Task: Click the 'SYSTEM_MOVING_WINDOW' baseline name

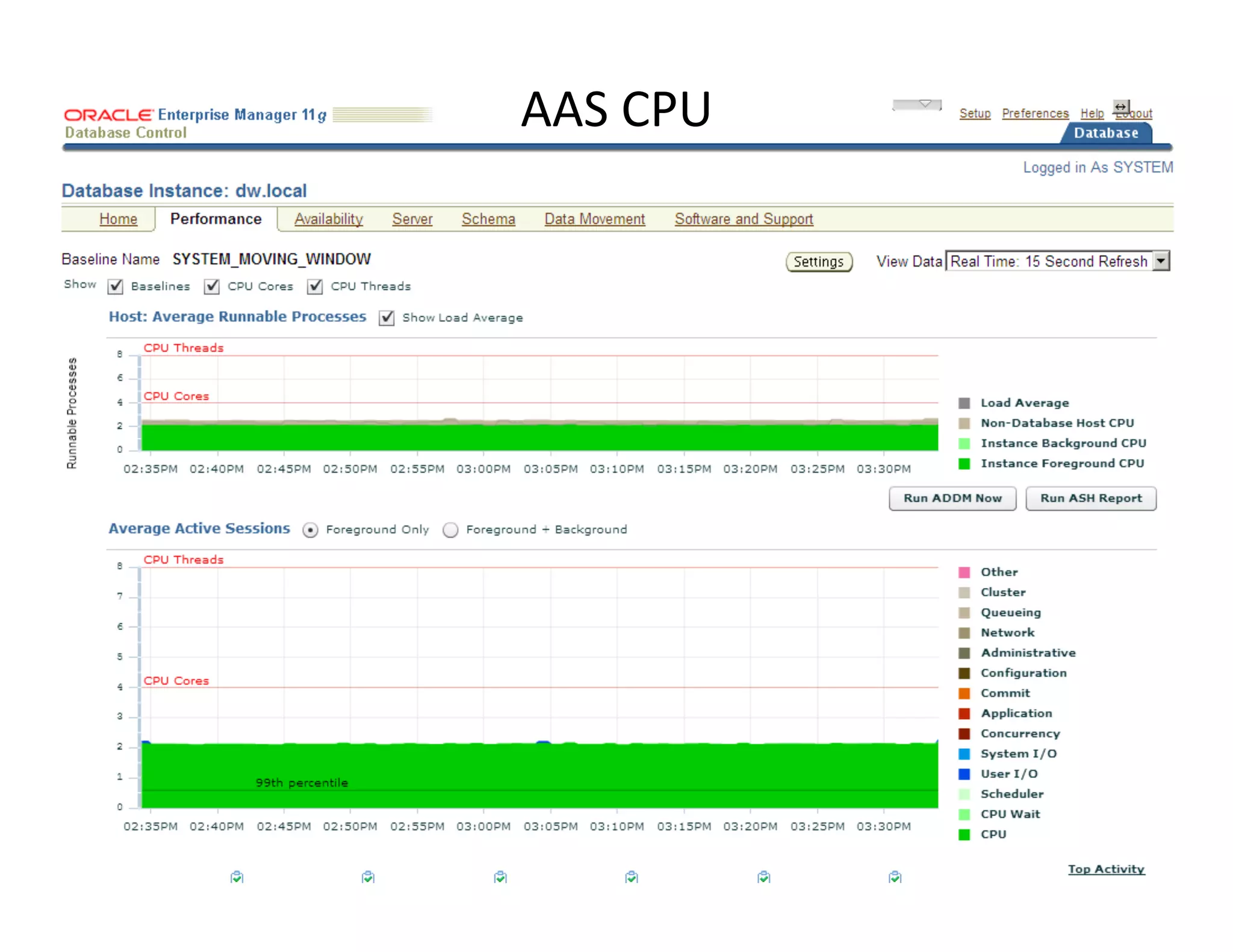Action: 272,259
